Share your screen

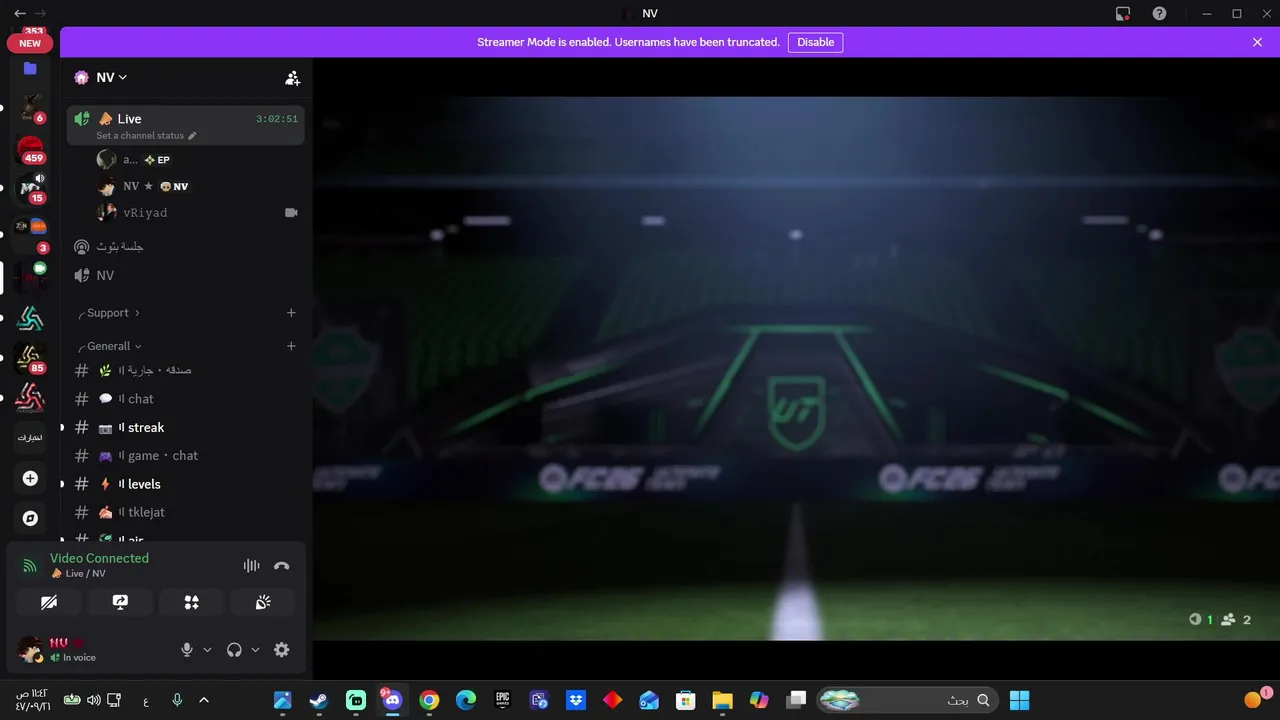pos(120,602)
